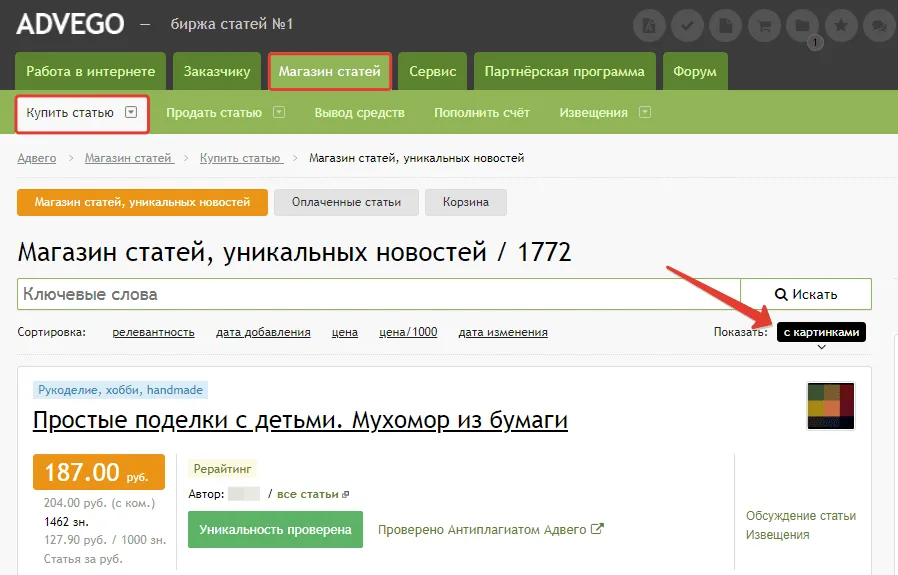Click the folder icon with badge
This screenshot has height=575, width=898.
(802, 26)
